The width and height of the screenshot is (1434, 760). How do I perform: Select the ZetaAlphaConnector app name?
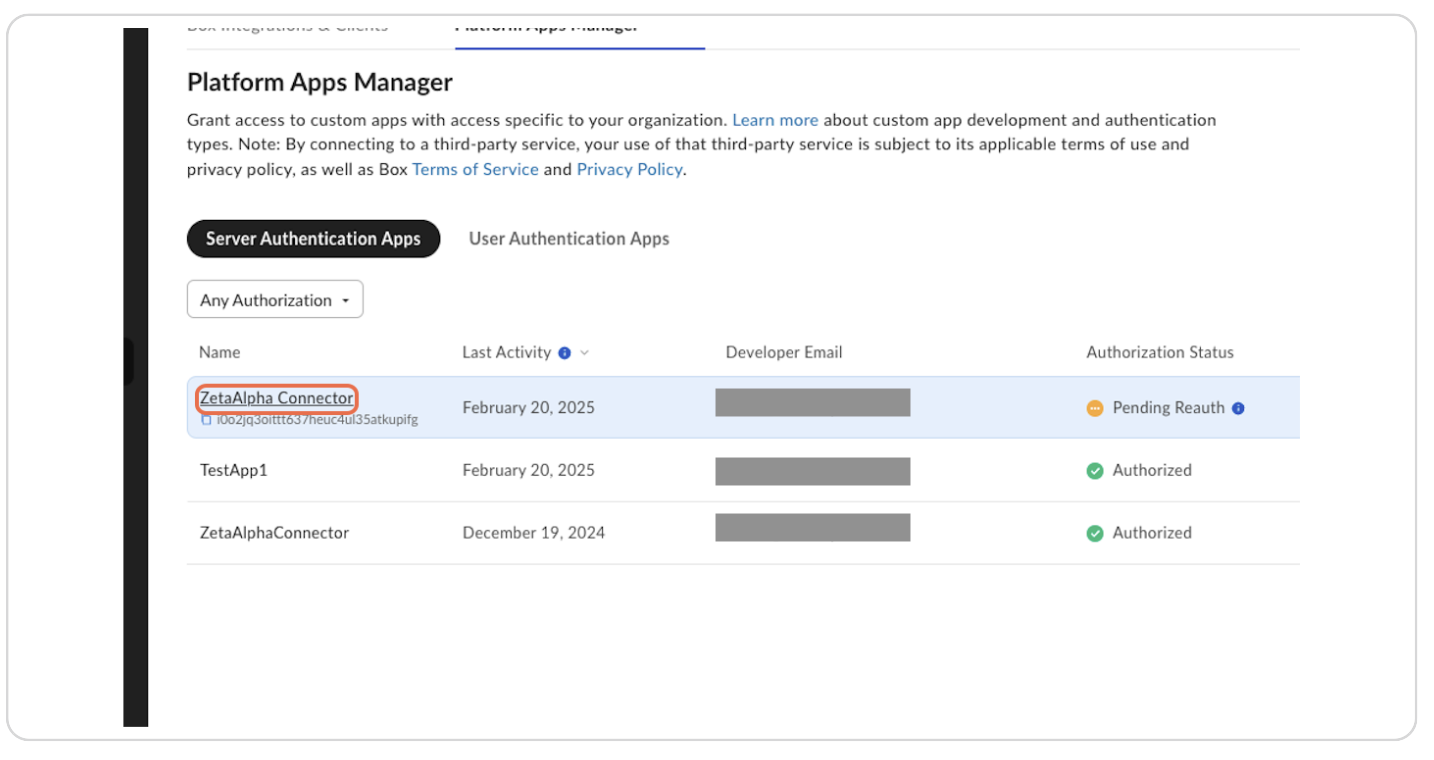(274, 533)
